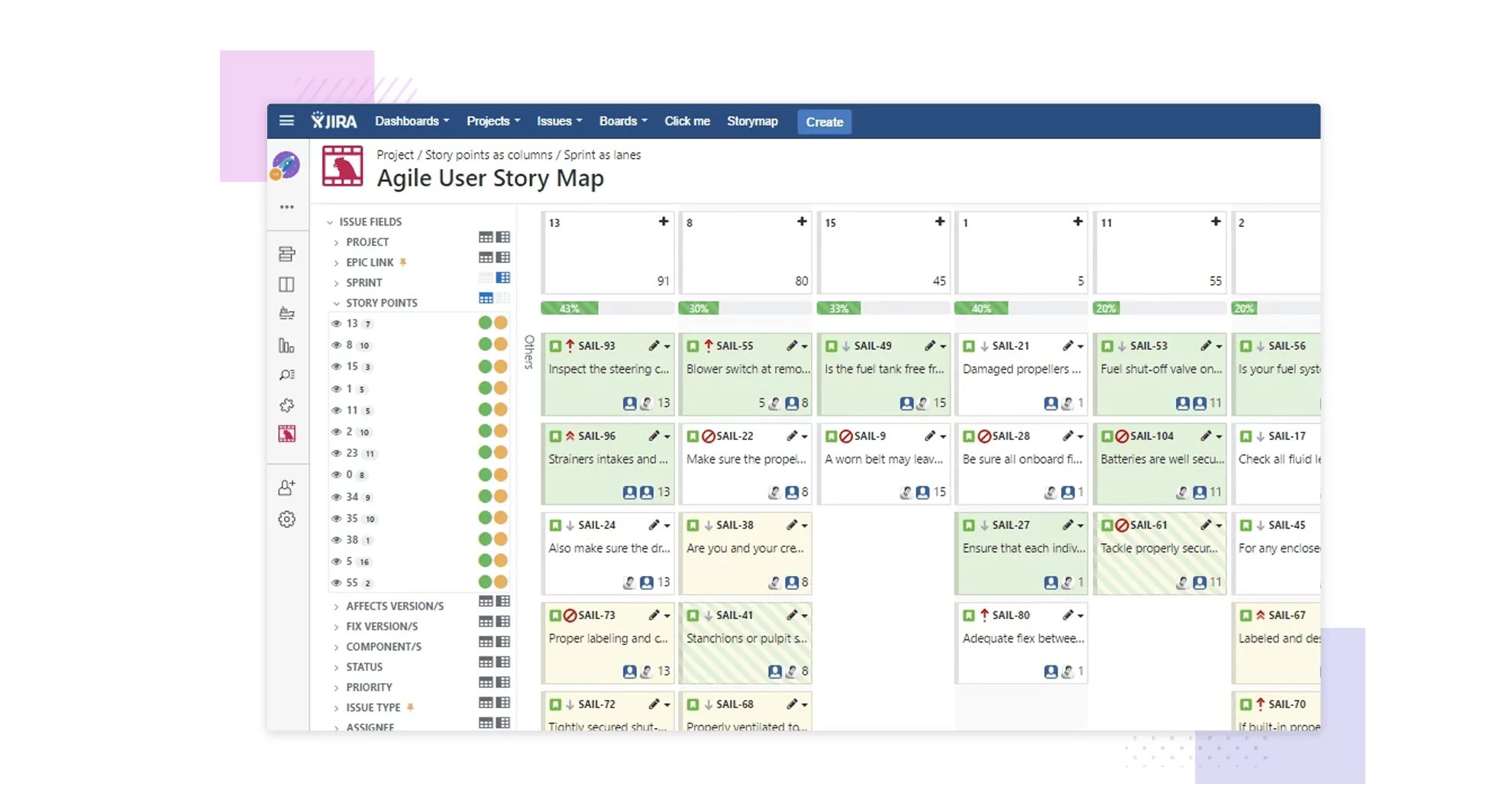Click the green circle for story points 8
1512x787 pixels.
click(485, 345)
